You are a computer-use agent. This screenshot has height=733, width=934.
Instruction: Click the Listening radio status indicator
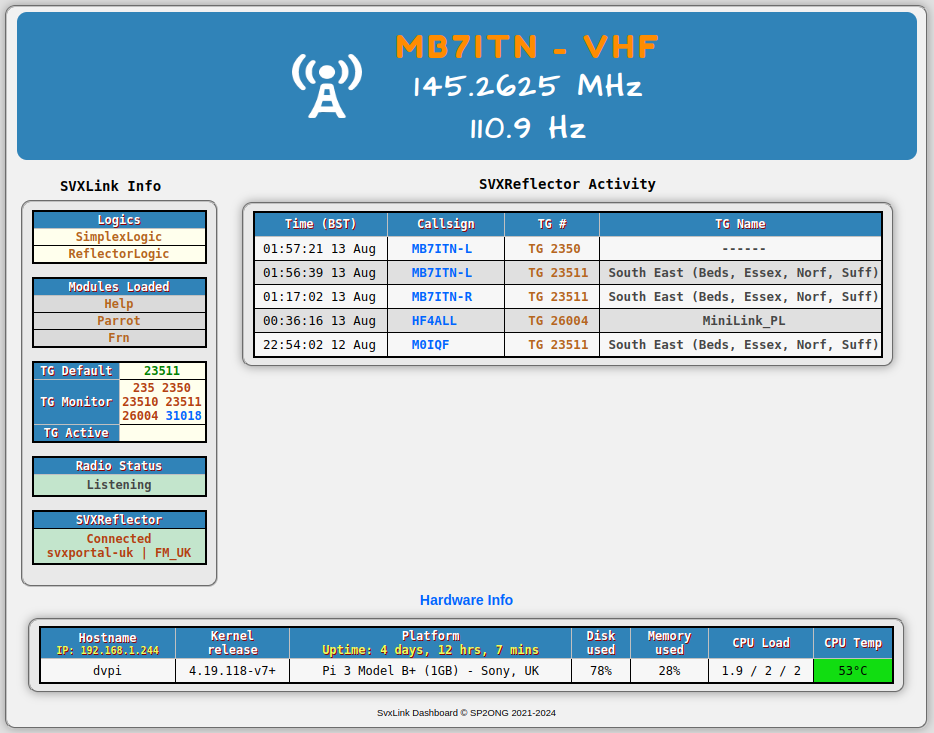point(119,485)
